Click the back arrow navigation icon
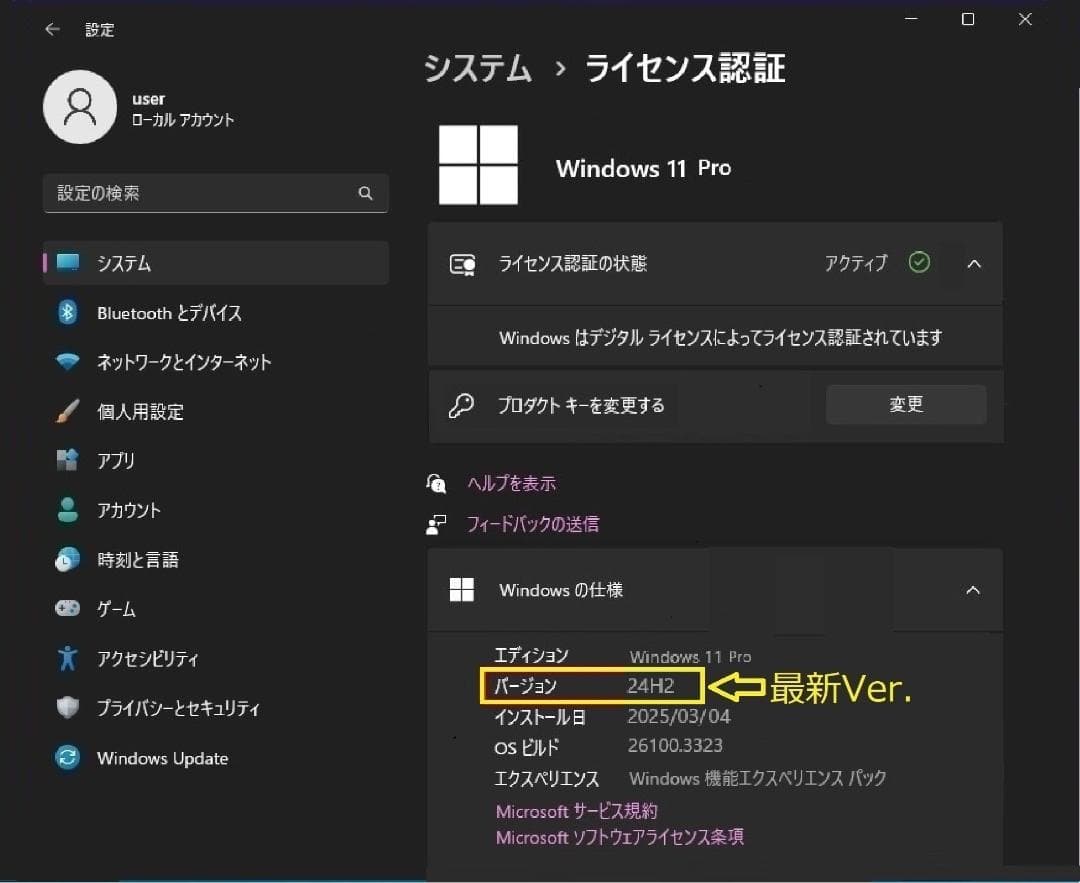This screenshot has width=1080, height=883. (51, 30)
